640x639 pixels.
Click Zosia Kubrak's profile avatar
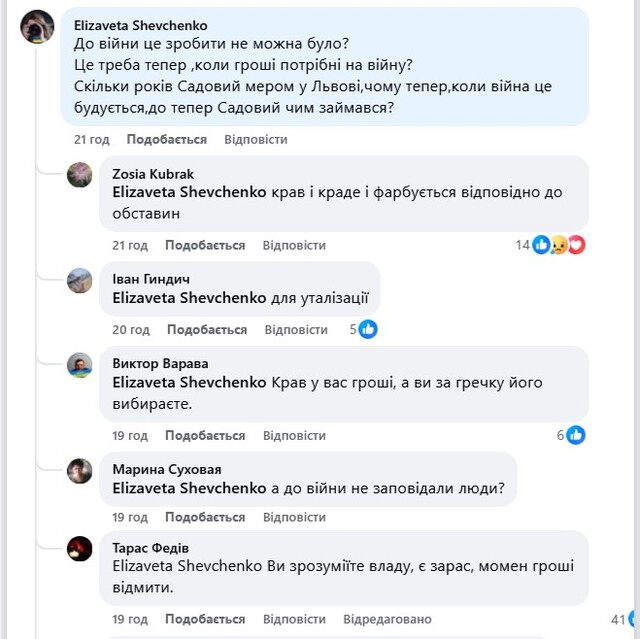(80, 175)
